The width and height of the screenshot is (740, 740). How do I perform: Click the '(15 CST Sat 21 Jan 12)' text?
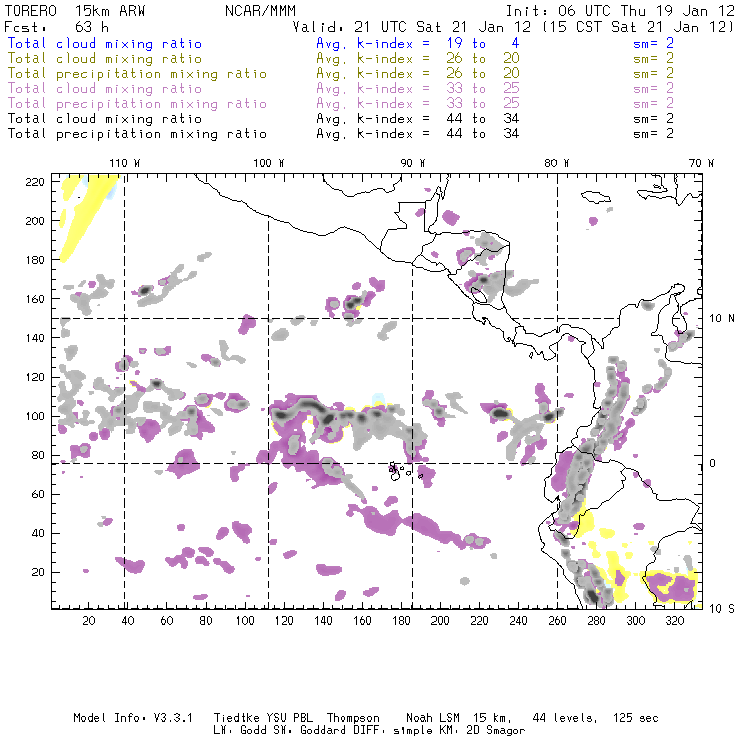pos(638,27)
